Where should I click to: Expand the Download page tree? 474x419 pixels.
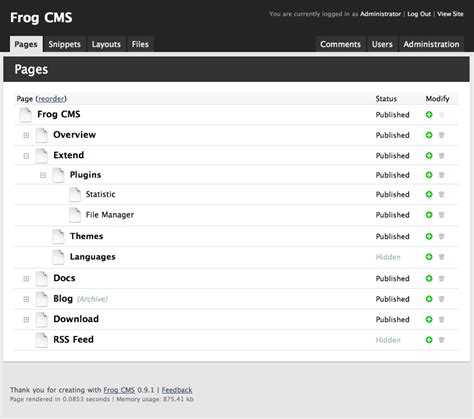pyautogui.click(x=26, y=320)
